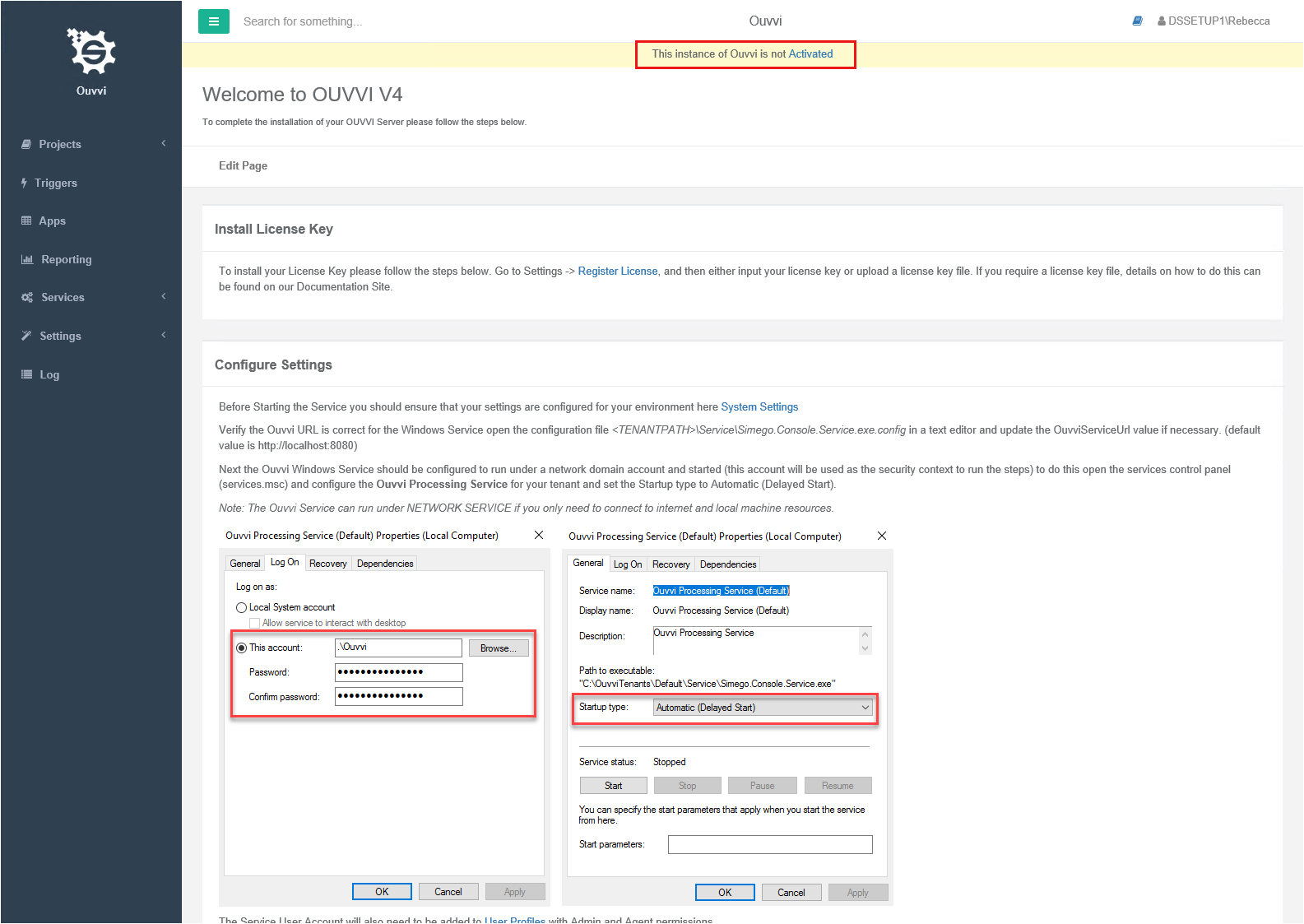Click the Triggers lightning bolt icon
1304x924 pixels.
click(24, 183)
